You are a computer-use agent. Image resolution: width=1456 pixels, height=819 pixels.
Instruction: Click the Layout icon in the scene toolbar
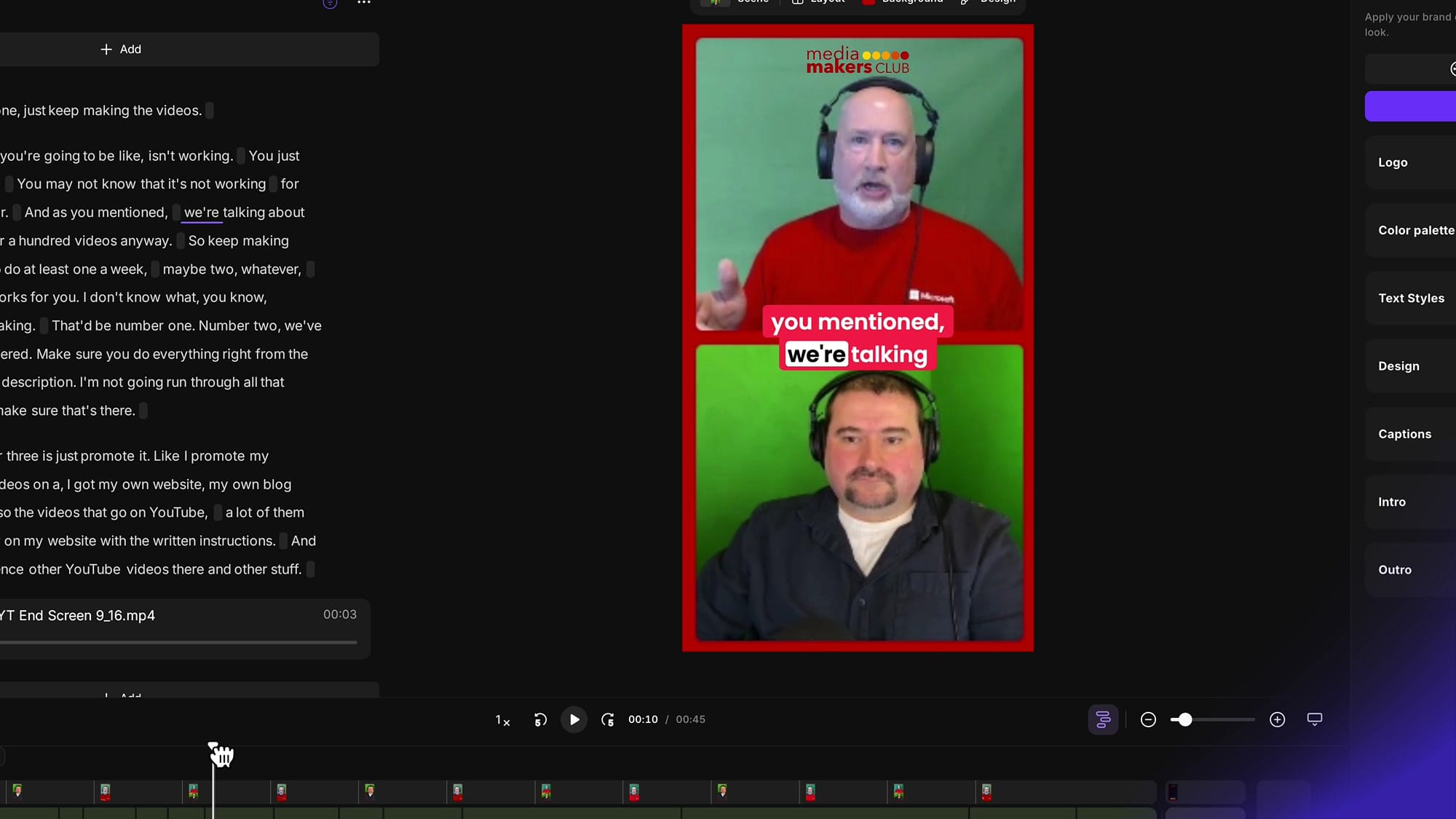(797, 1)
